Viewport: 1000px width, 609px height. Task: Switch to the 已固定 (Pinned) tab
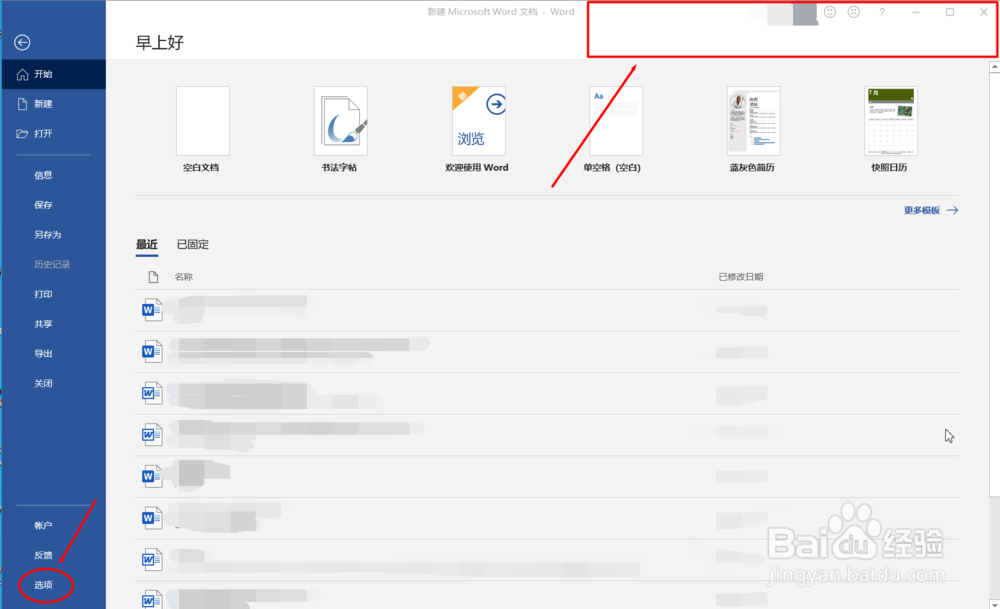tap(193, 244)
